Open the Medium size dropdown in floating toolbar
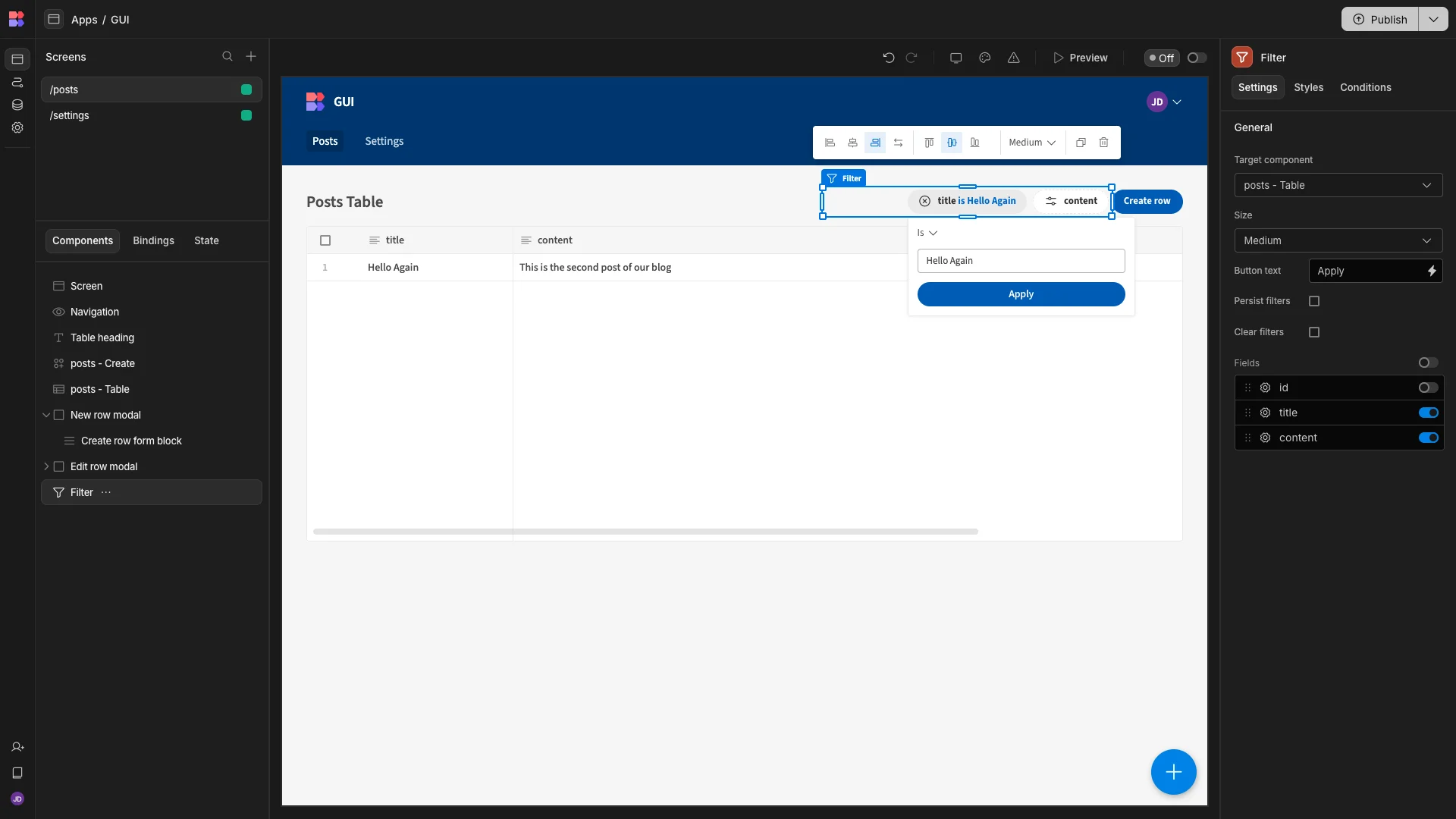Image resolution: width=1456 pixels, height=819 pixels. pyautogui.click(x=1031, y=143)
